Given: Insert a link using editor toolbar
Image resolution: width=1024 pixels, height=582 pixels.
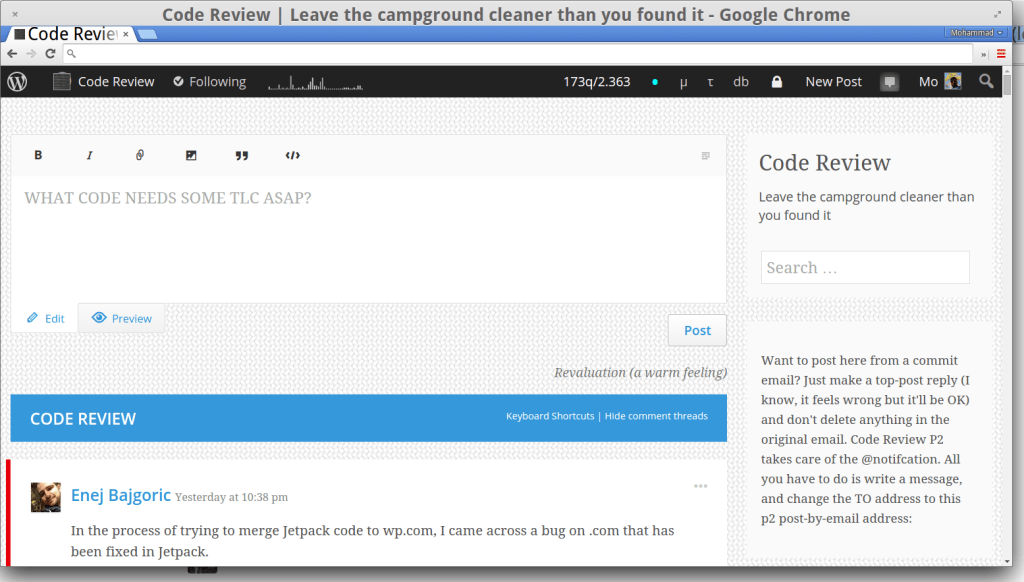Looking at the screenshot, I should [140, 155].
